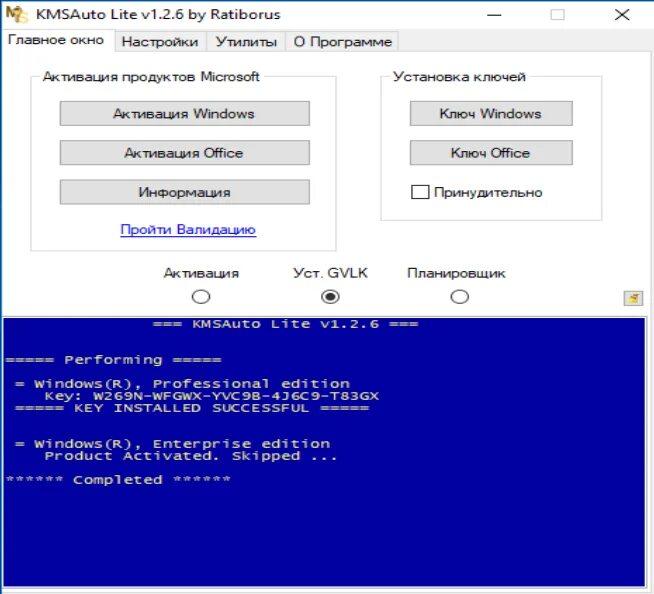
Task: Click the Completed line in console
Action: pyautogui.click(x=118, y=480)
